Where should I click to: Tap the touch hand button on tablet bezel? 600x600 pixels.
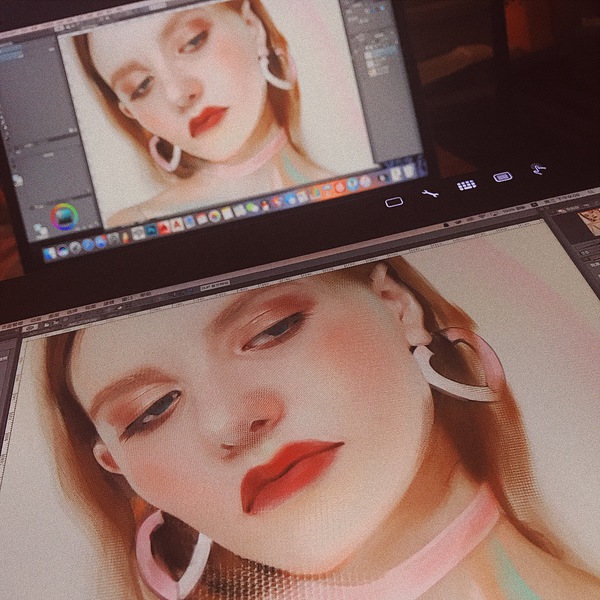pos(539,168)
